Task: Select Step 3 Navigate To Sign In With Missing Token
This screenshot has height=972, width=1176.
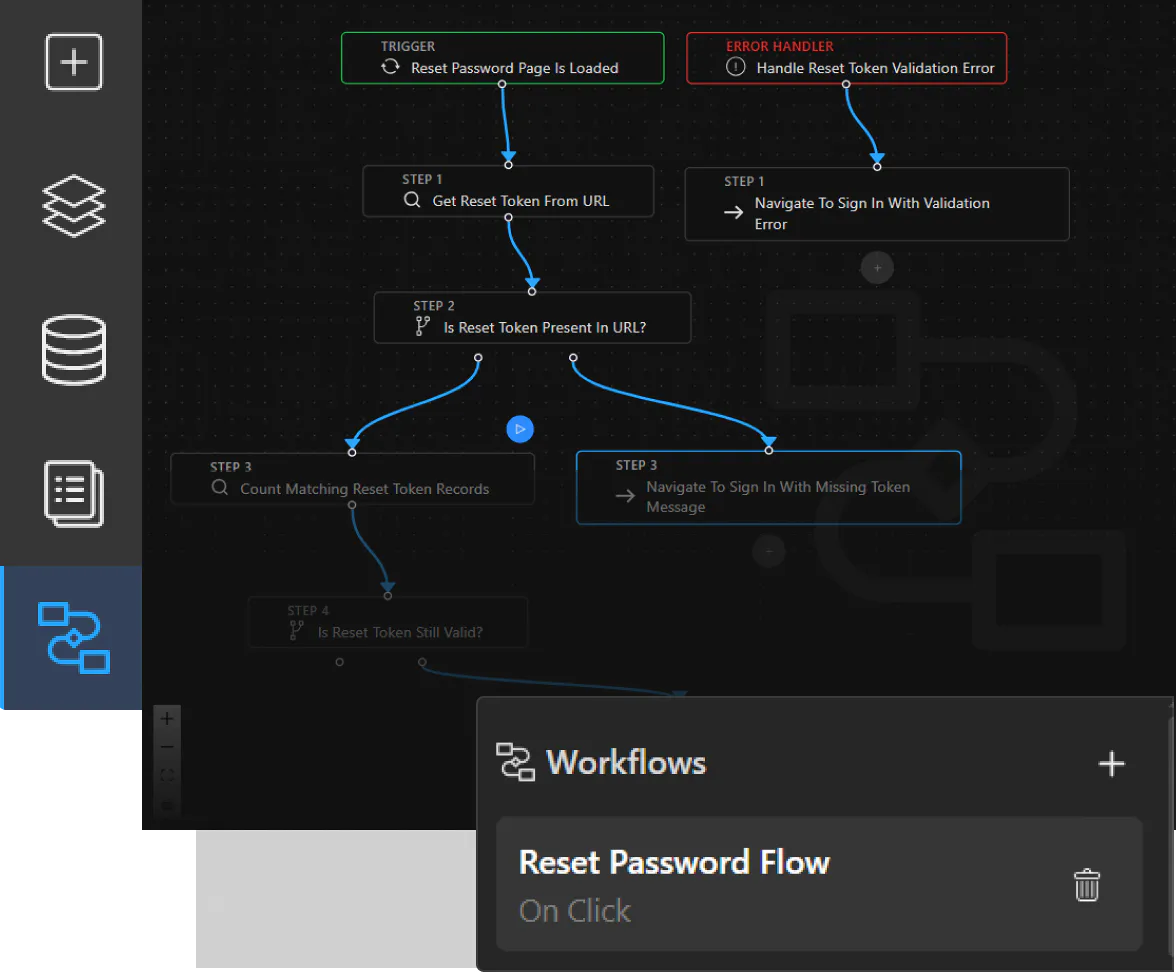Action: 769,488
